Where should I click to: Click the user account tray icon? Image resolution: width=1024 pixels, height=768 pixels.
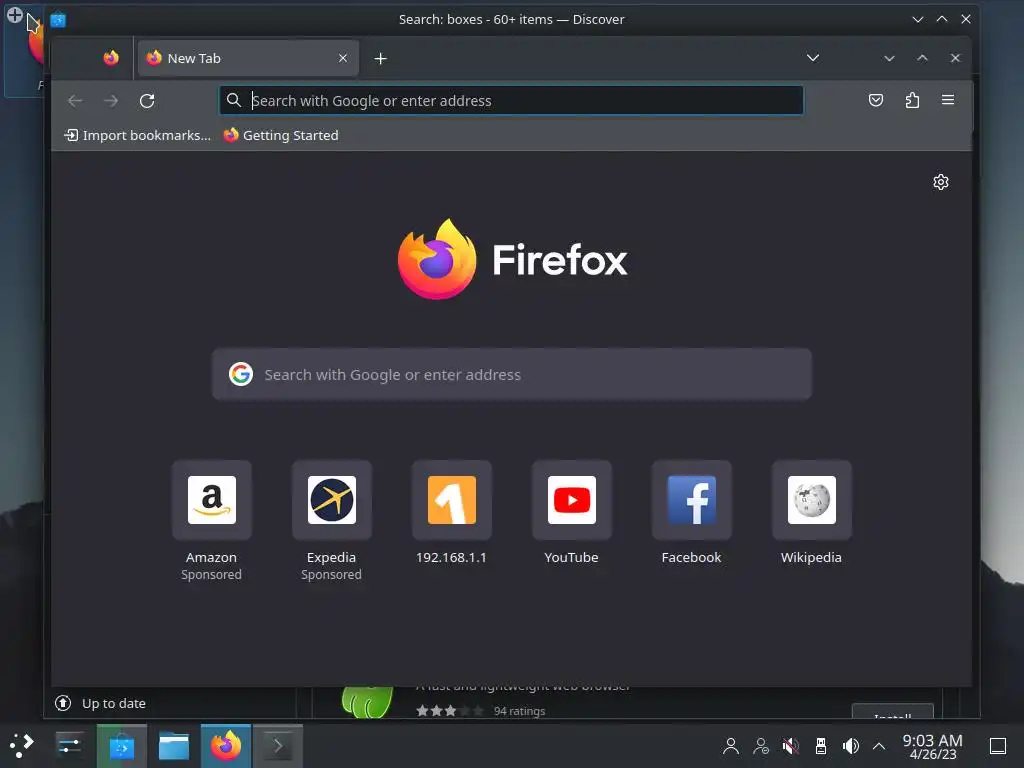[x=731, y=746]
